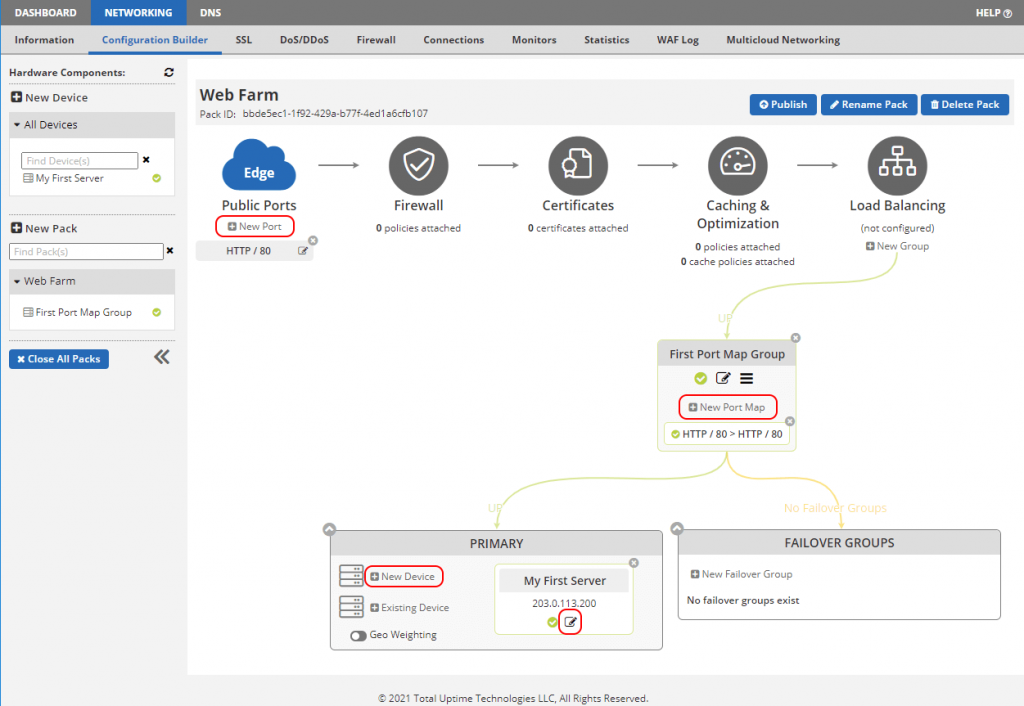The image size is (1024, 706).
Task: Edit the First Port Map Group with pencil icon
Action: [722, 378]
